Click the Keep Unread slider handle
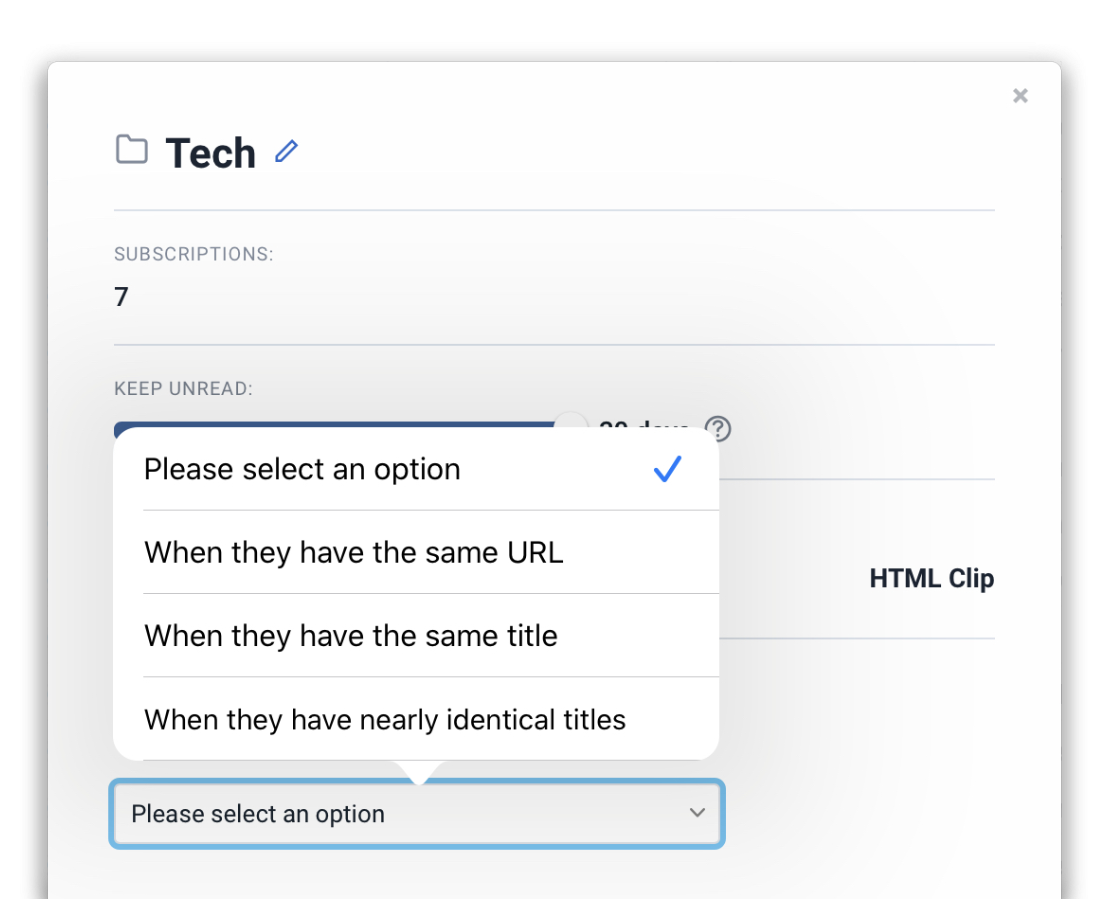The width and height of the screenshot is (1109, 899). click(x=572, y=423)
